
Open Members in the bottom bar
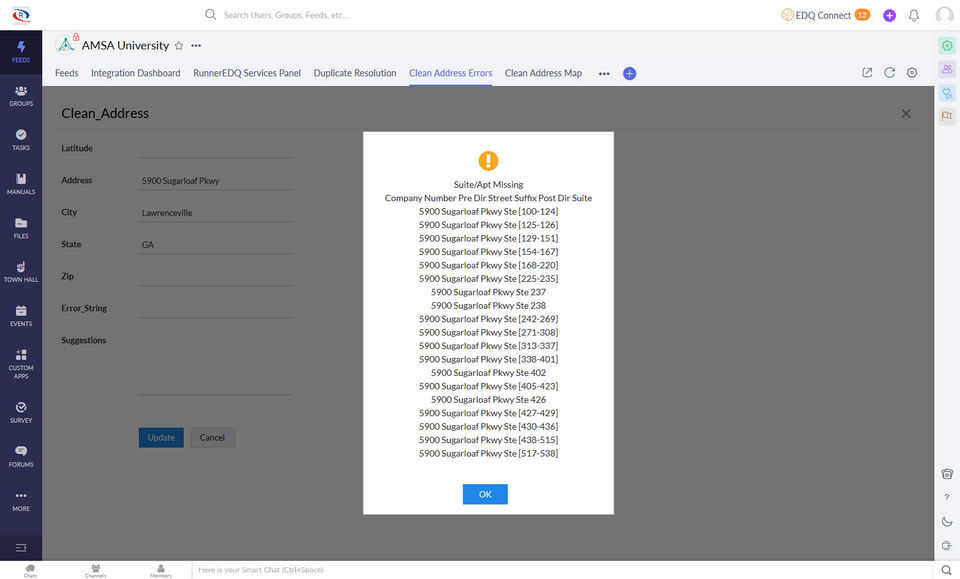point(161,570)
